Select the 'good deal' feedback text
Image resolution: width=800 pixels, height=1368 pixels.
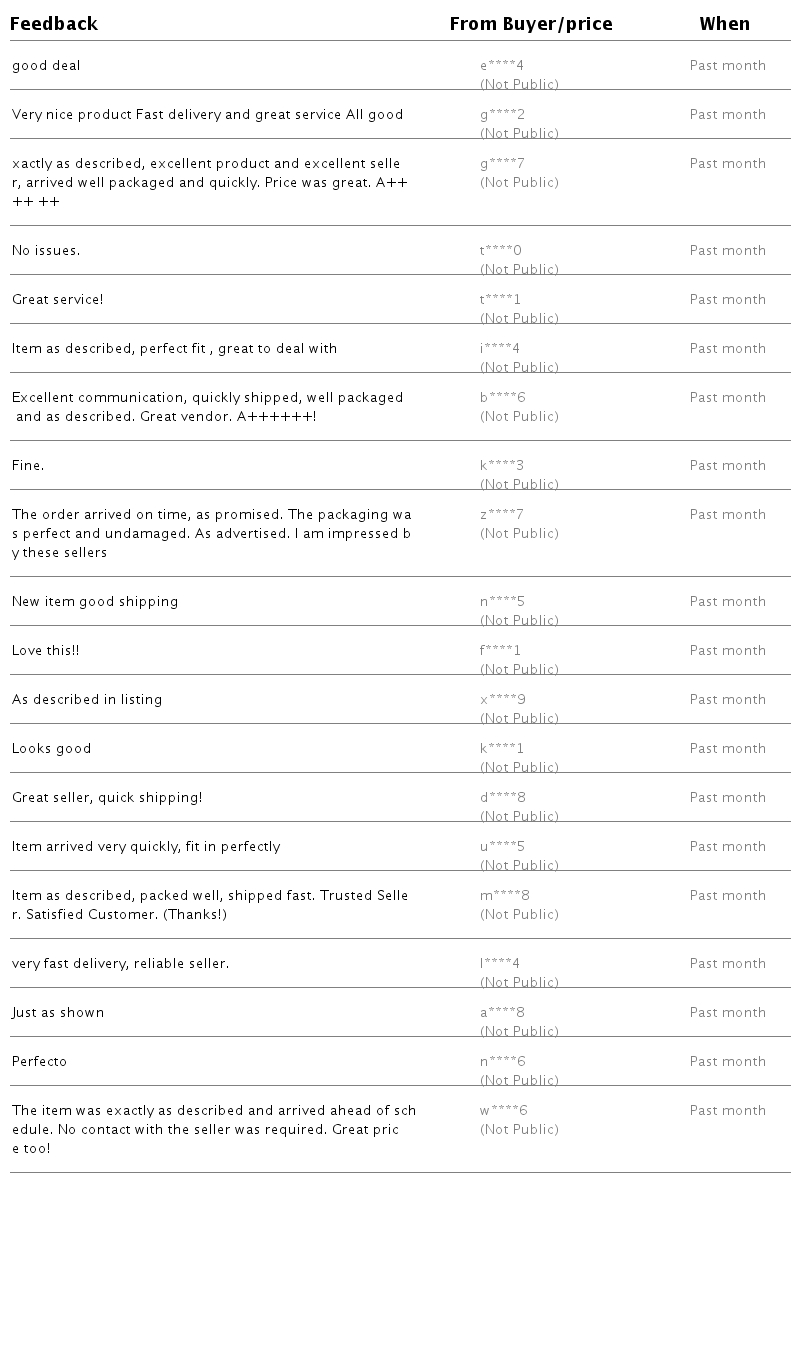[46, 66]
